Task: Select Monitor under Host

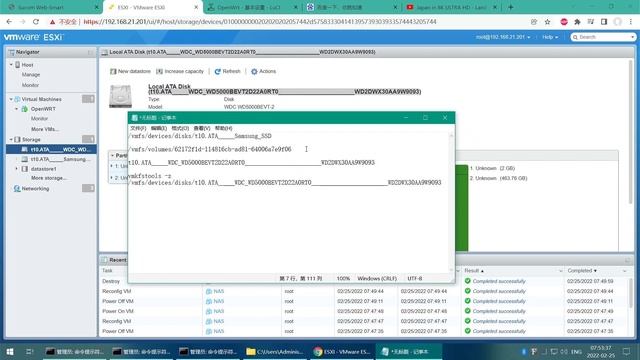Action: (x=30, y=85)
